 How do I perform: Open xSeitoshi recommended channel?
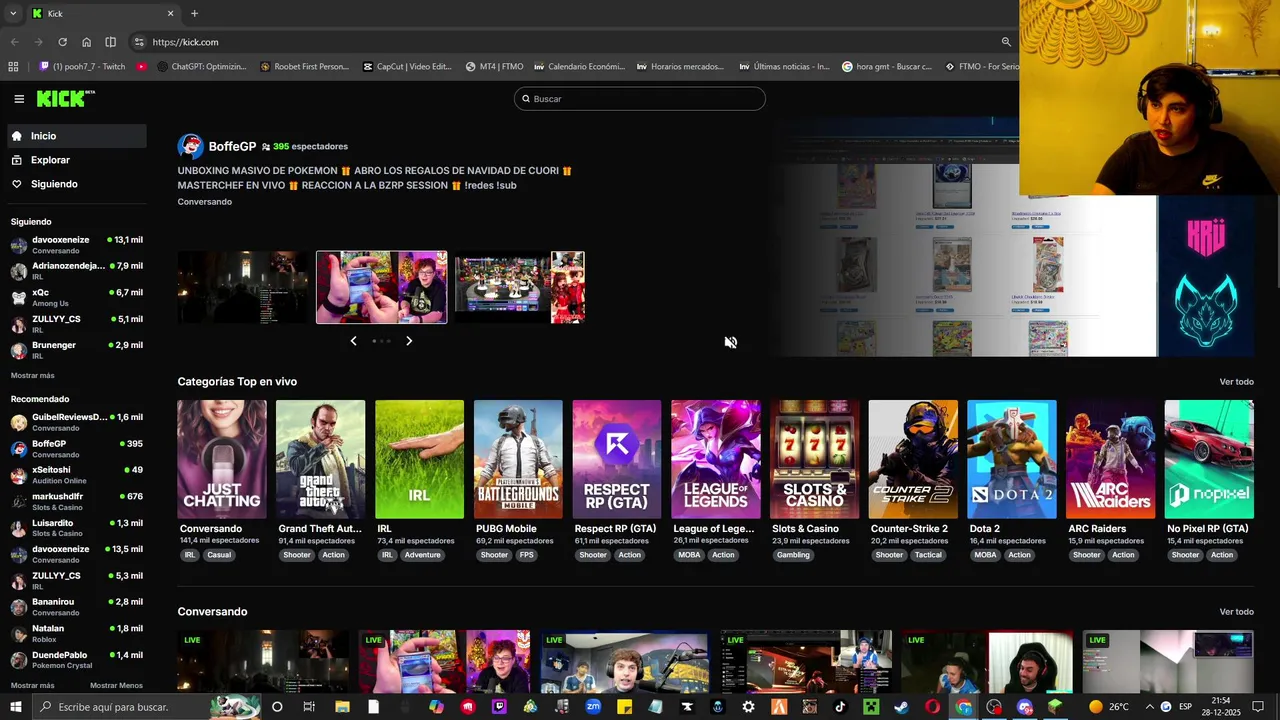[x=76, y=475]
